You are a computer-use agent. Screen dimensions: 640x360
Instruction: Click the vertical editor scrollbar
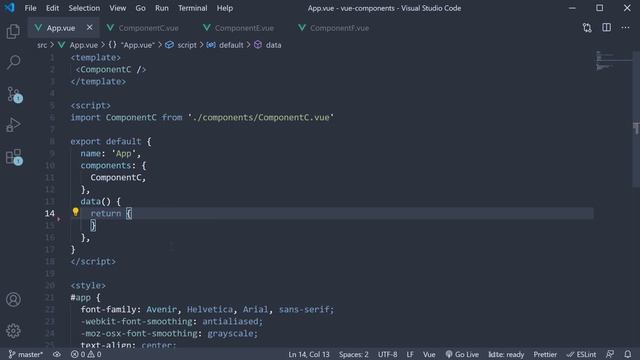(x=636, y=118)
